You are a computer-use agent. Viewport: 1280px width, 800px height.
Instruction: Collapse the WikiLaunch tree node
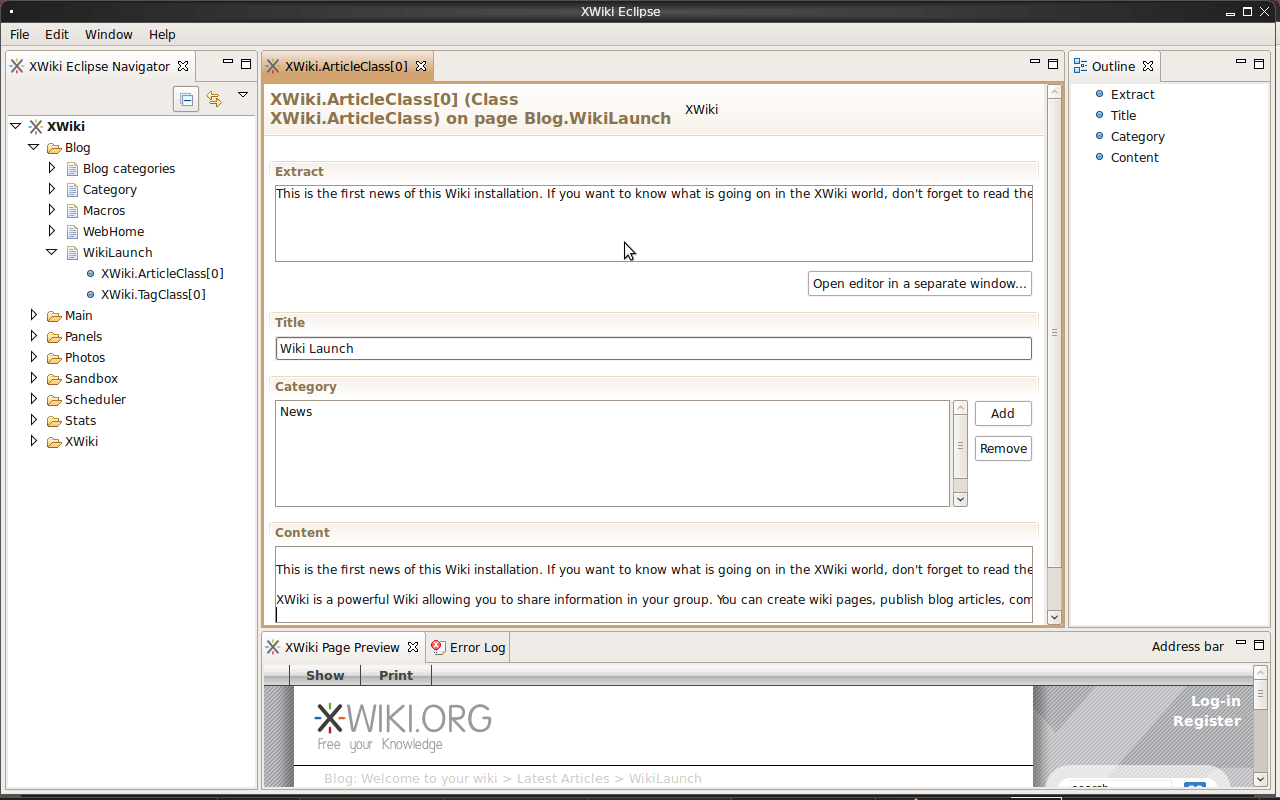click(x=52, y=253)
